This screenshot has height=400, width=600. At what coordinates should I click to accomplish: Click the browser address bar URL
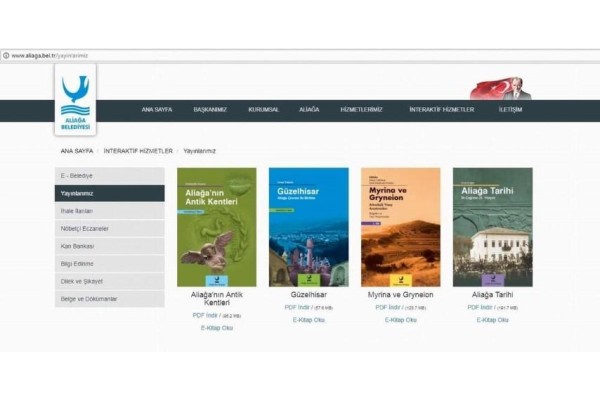(50, 56)
